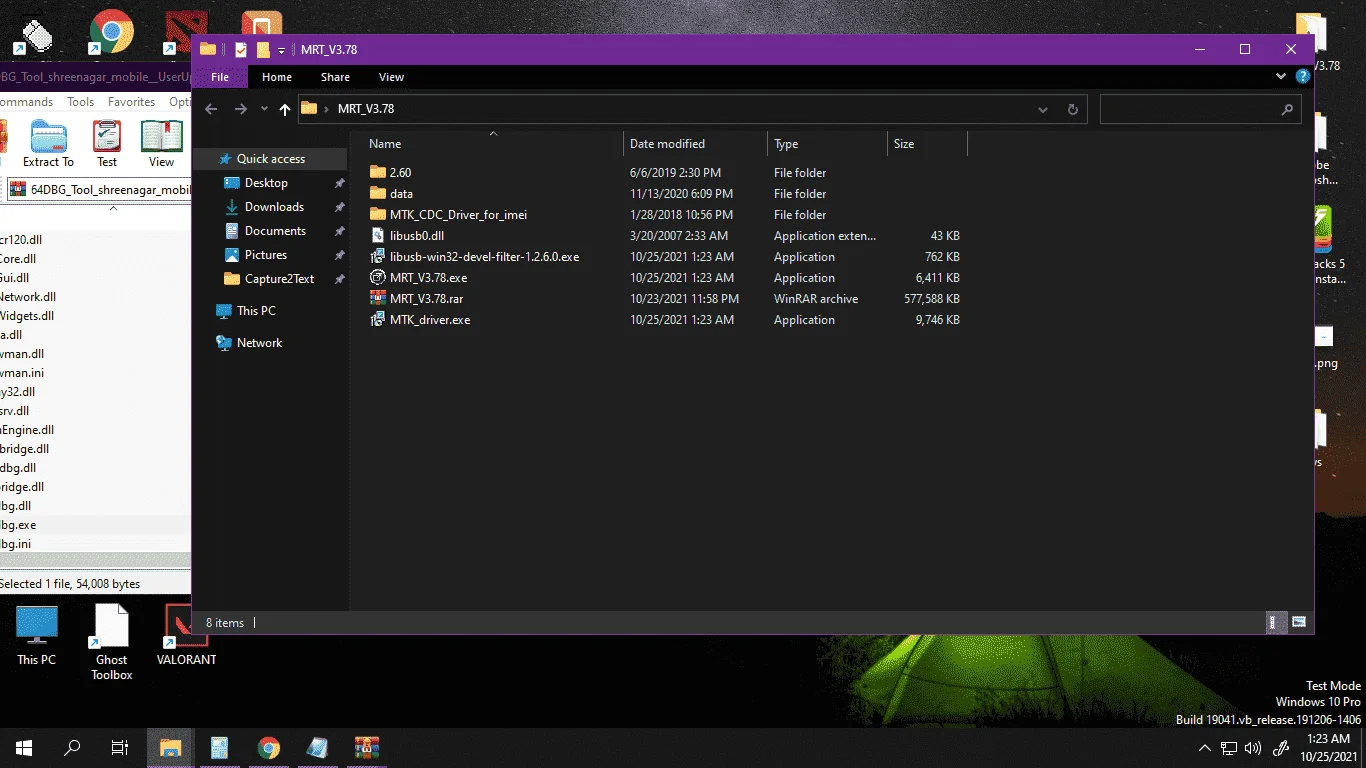The image size is (1366, 768).
Task: Switch to Large icons view icon
Action: click(1299, 622)
